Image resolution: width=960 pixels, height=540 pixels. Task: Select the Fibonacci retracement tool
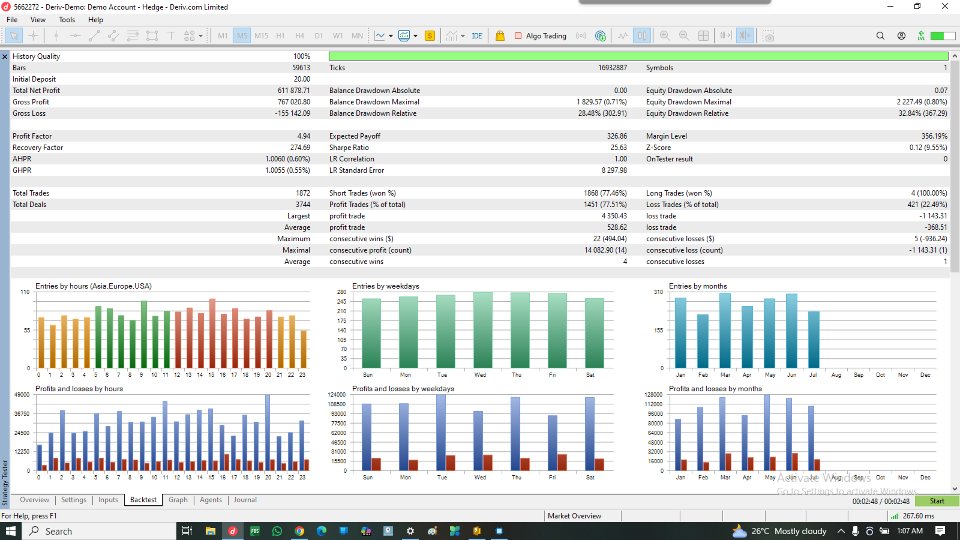[x=132, y=36]
